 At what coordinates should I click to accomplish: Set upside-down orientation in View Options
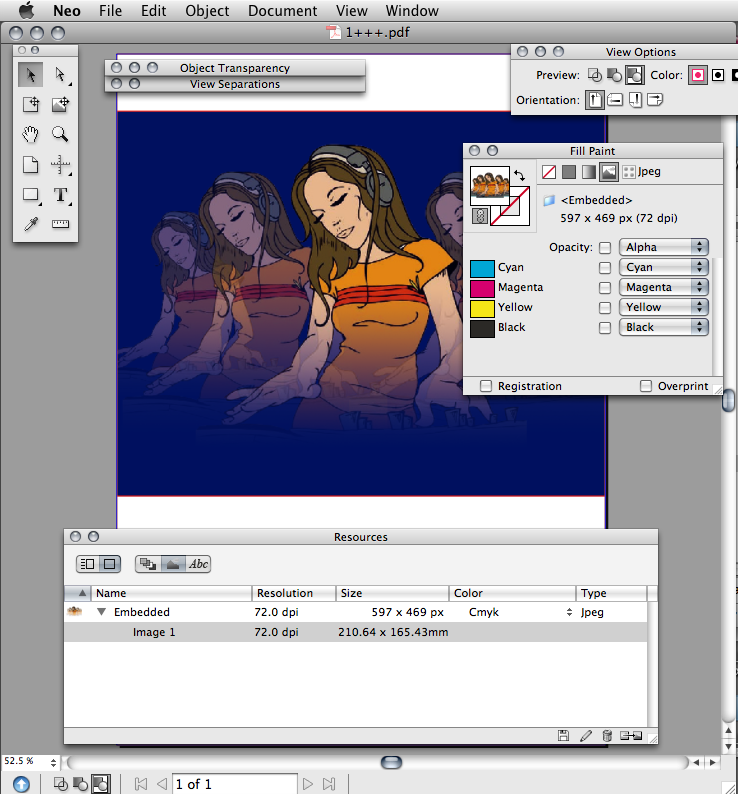click(x=635, y=100)
